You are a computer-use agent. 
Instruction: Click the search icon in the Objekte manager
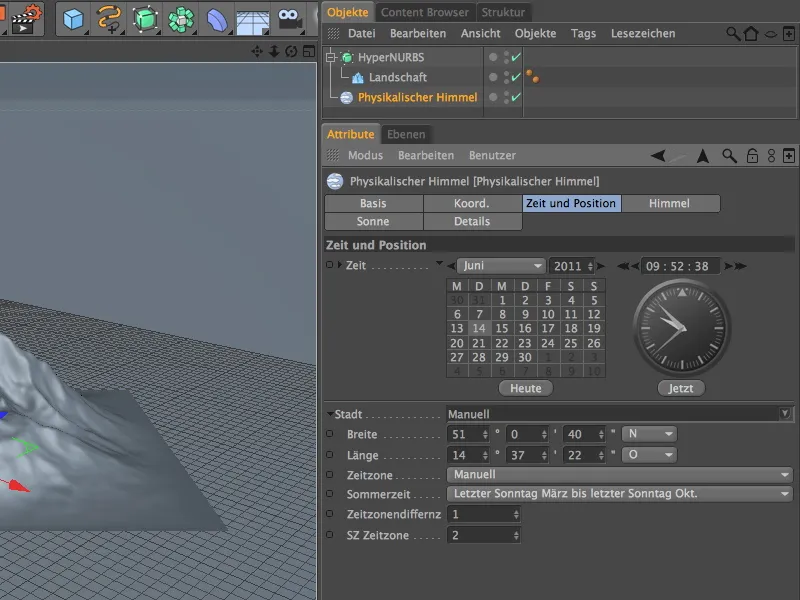click(734, 34)
